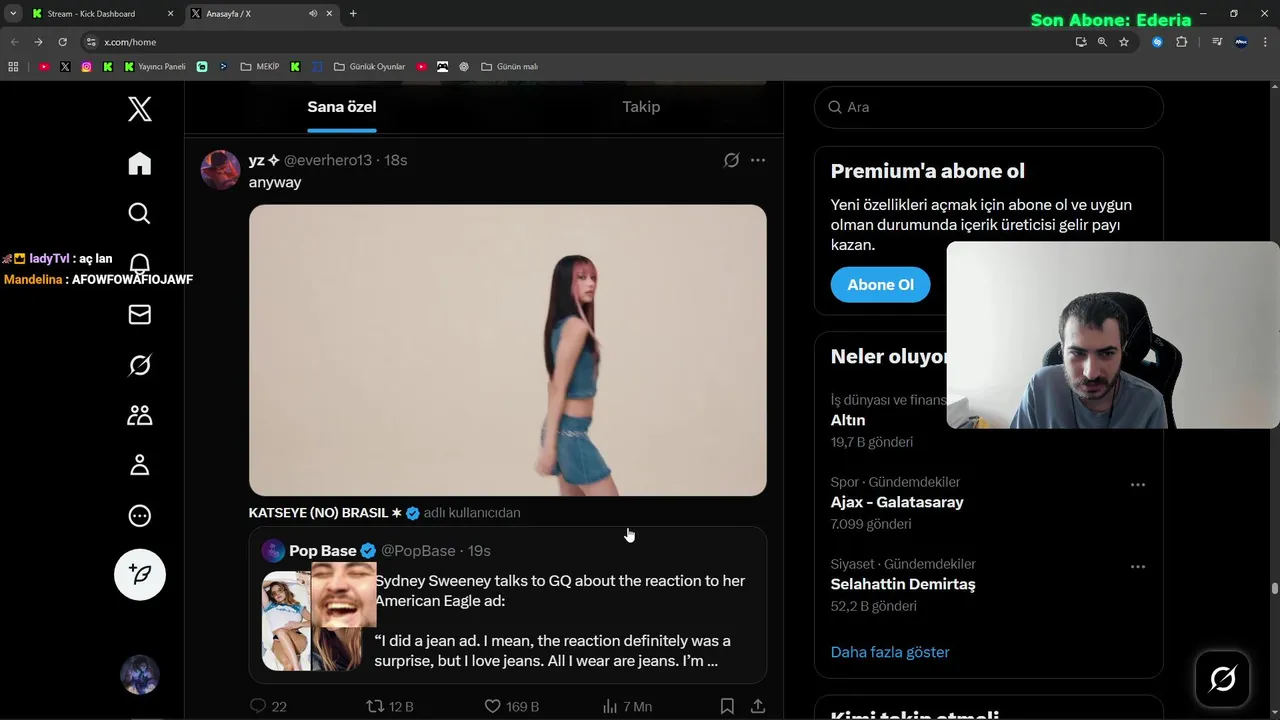Open Communities people icon

[x=140, y=415]
